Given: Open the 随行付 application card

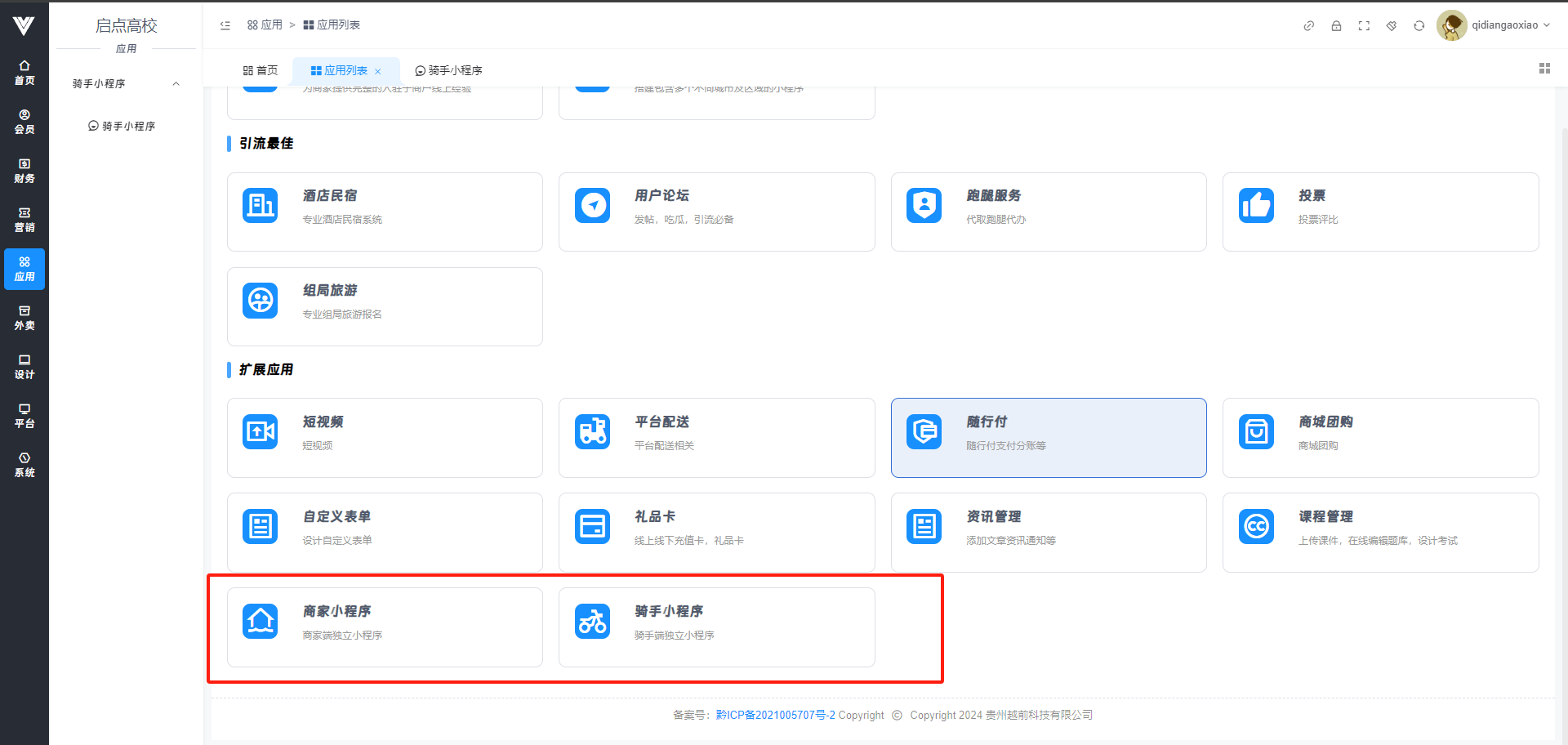Looking at the screenshot, I should pos(1048,437).
